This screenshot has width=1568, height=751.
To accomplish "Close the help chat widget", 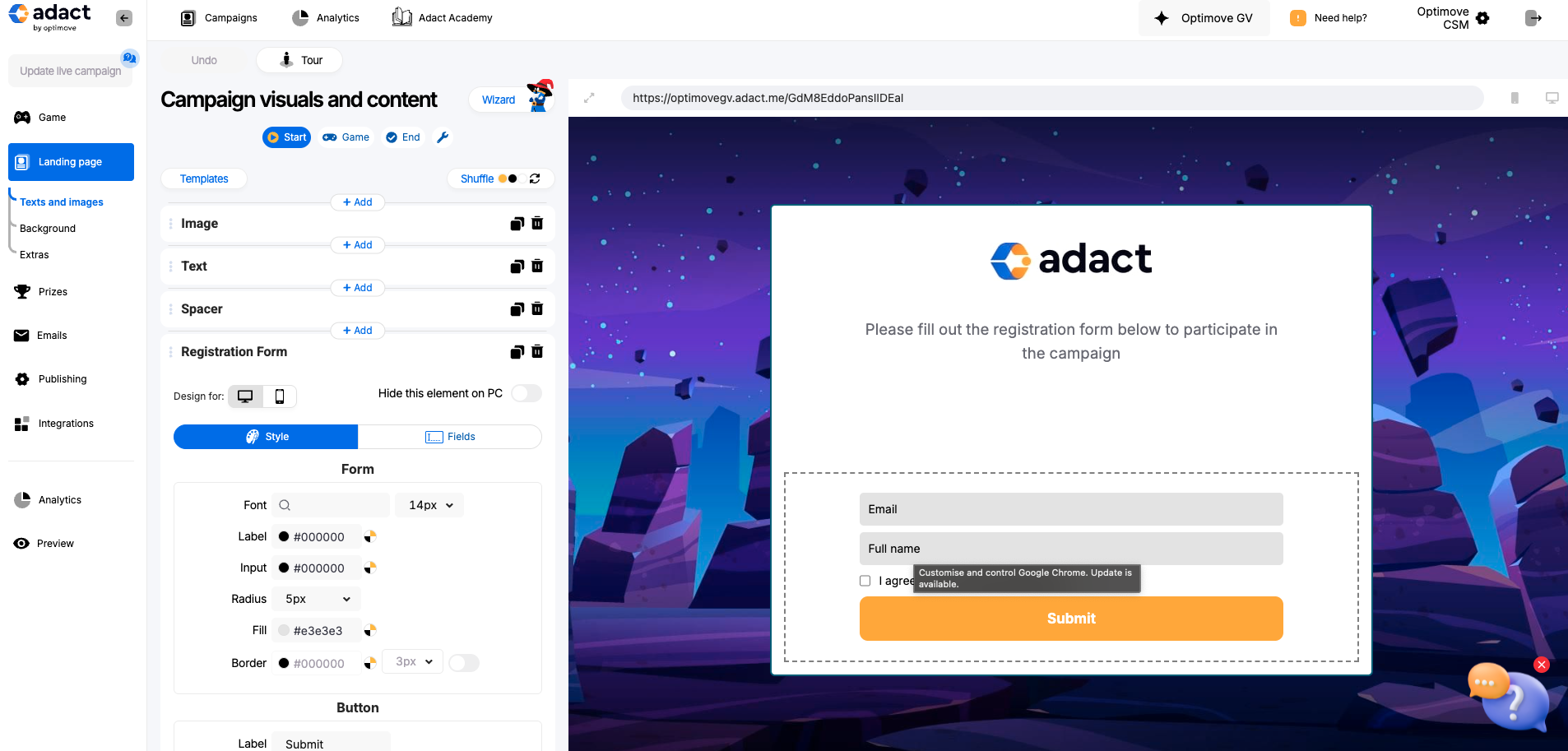I will click(x=1542, y=665).
